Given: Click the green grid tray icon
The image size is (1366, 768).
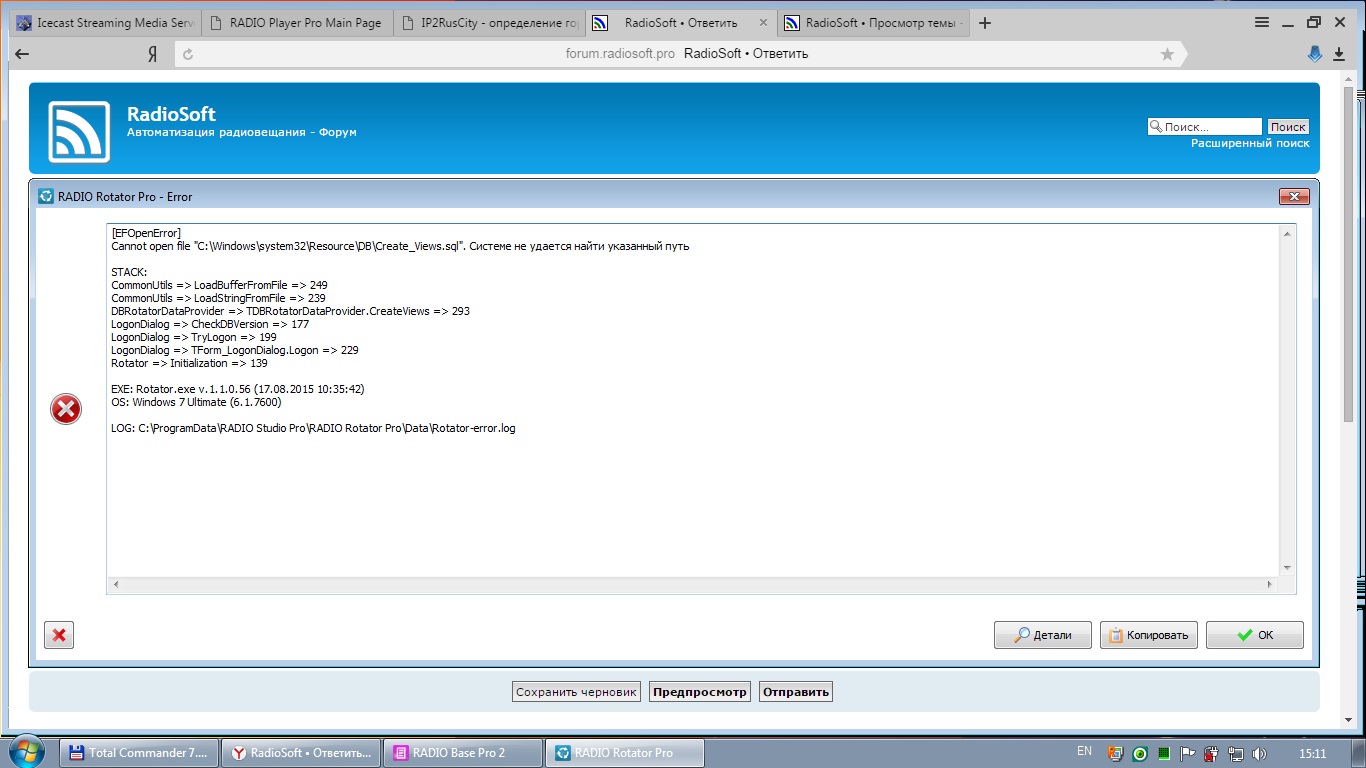Looking at the screenshot, I should coord(1163,753).
